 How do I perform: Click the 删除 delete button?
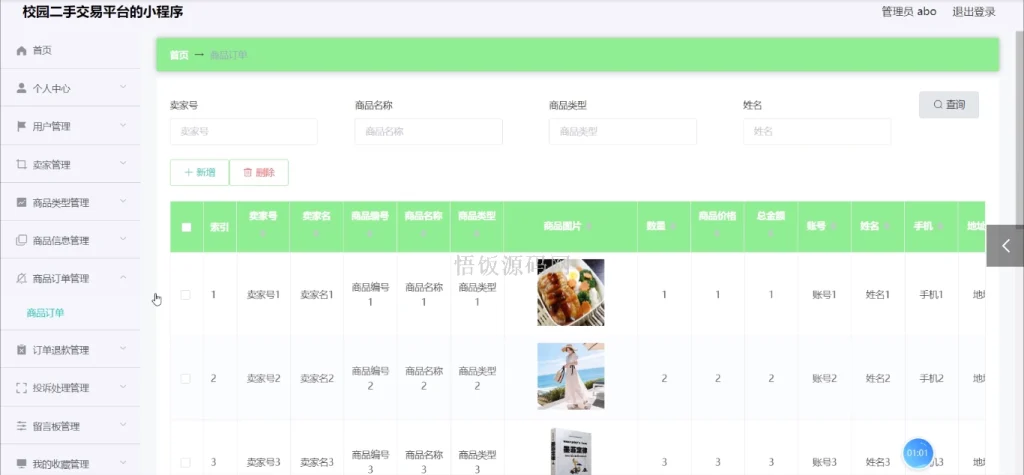259,172
